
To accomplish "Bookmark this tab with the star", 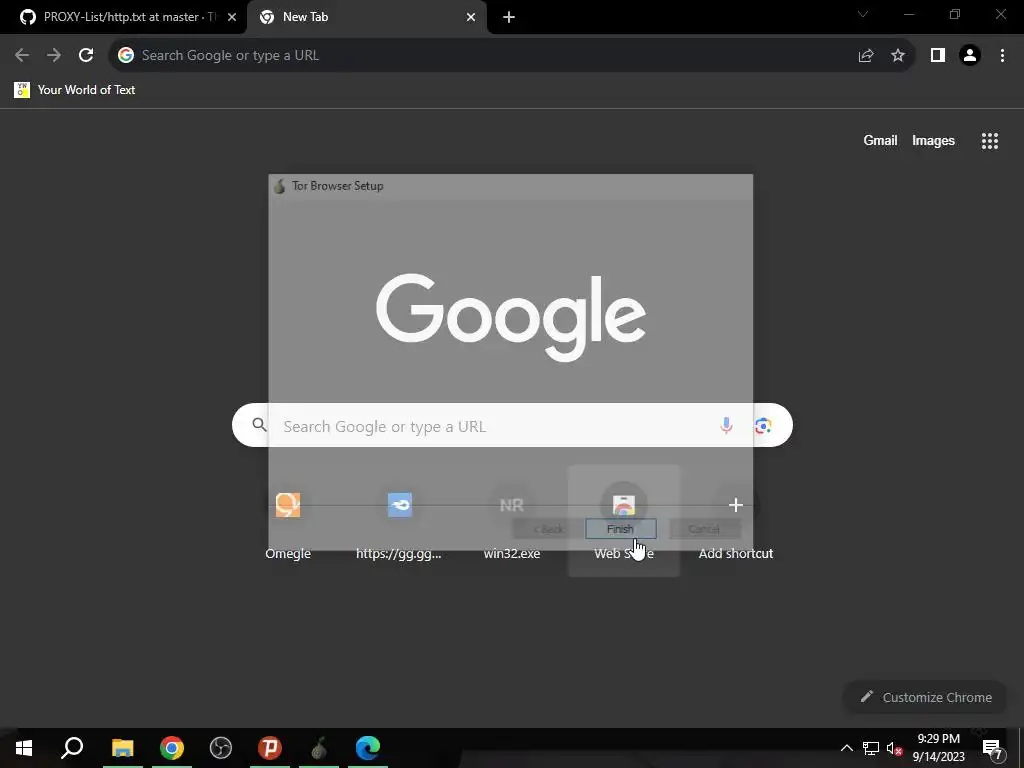I will point(898,55).
